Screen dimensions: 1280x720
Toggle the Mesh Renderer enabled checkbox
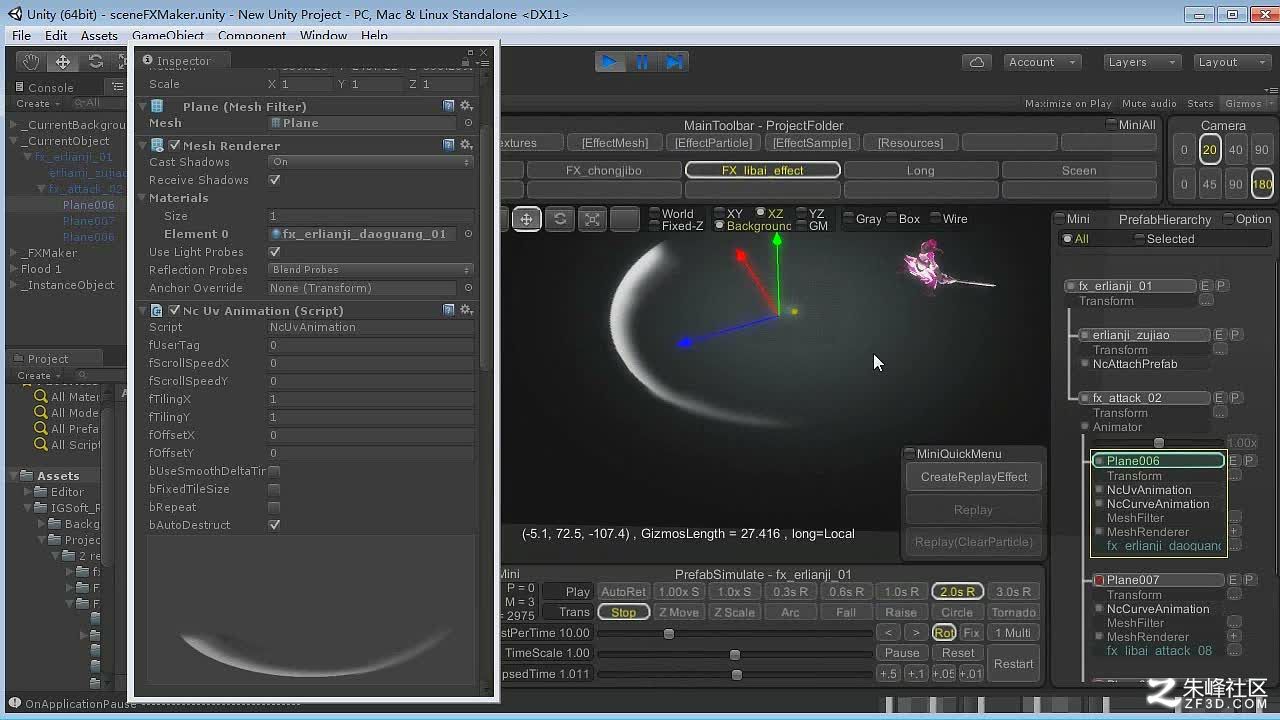pos(174,145)
